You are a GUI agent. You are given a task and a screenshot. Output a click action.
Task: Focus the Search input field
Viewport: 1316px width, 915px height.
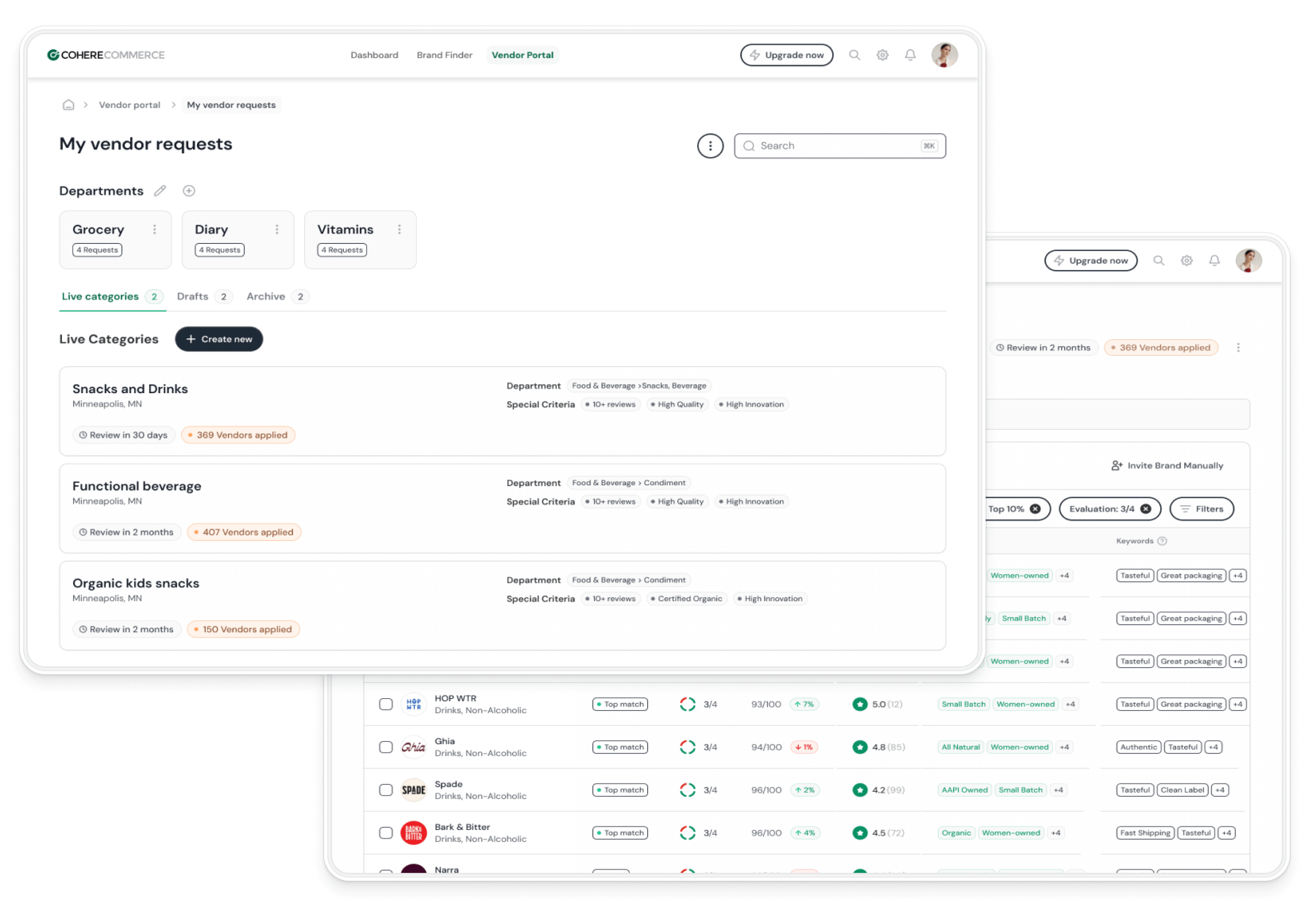tap(840, 146)
